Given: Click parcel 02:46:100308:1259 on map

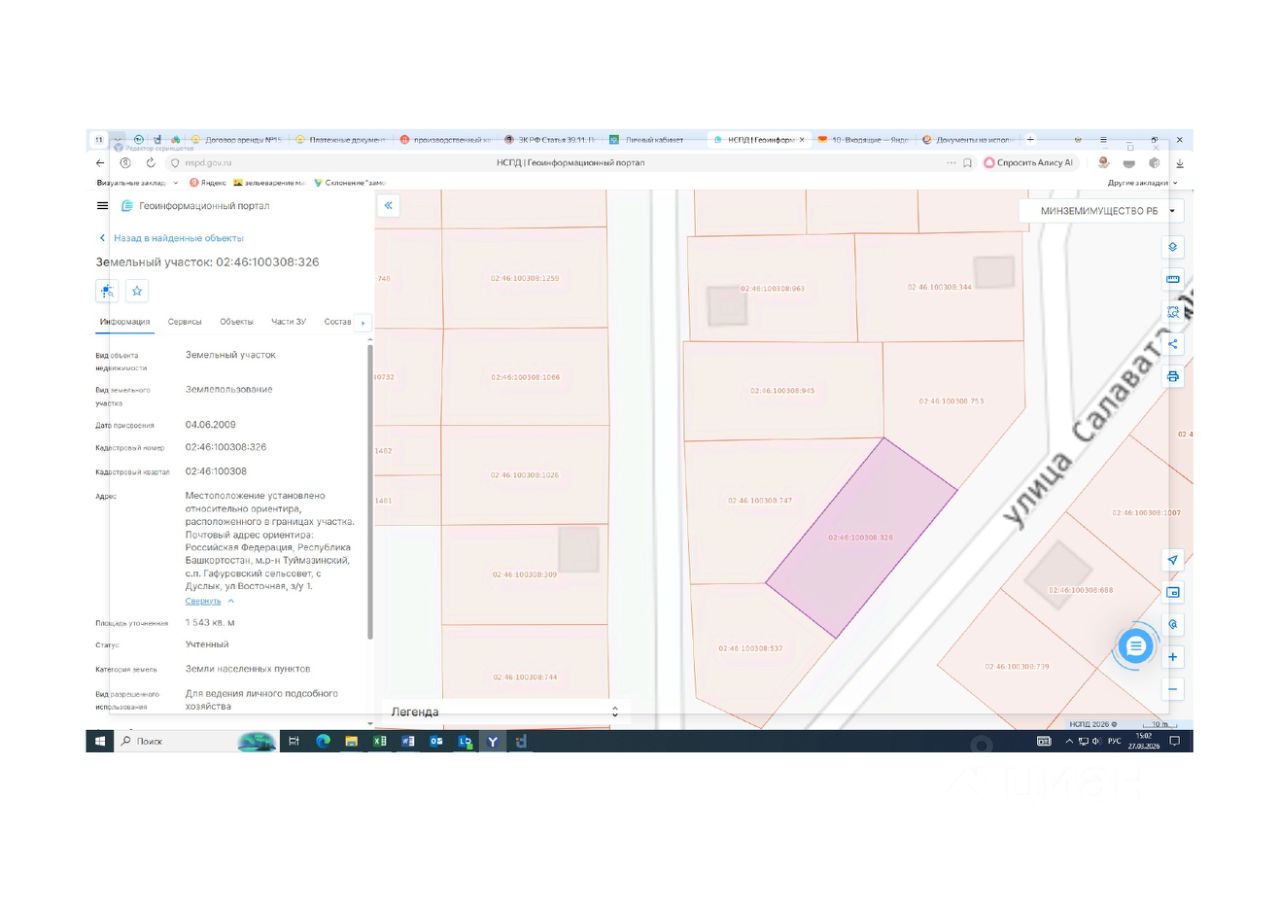Looking at the screenshot, I should click(525, 278).
